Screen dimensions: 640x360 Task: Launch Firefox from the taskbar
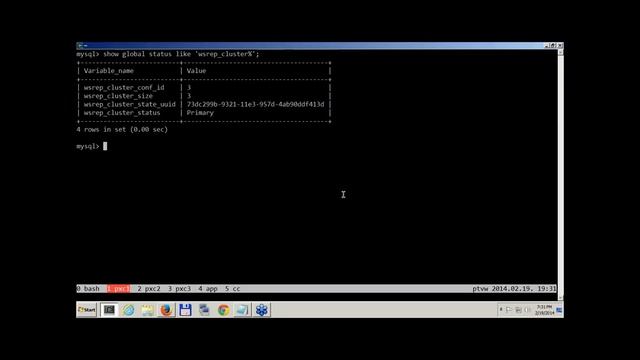pos(166,310)
